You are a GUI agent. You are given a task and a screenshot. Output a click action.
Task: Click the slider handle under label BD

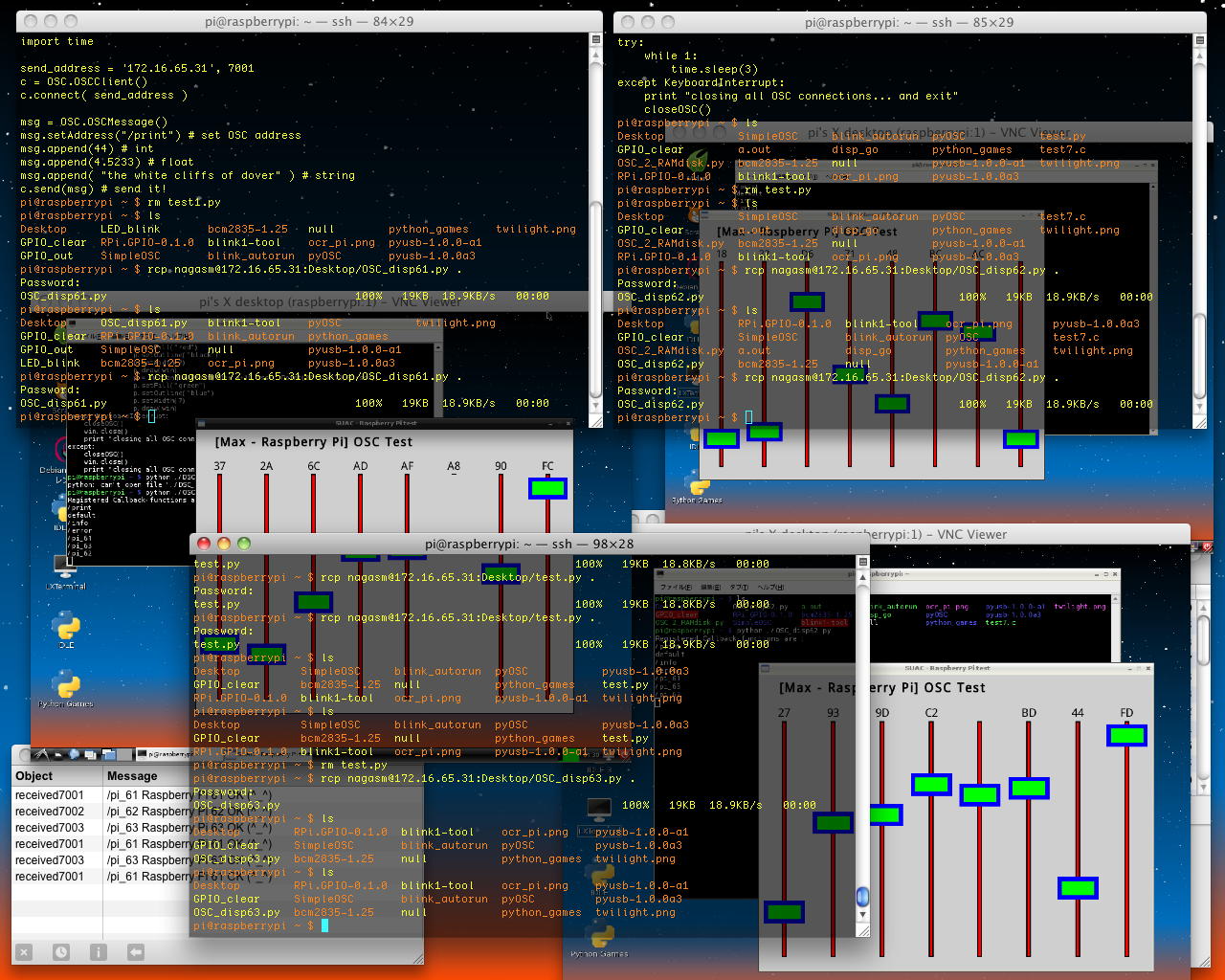pyautogui.click(x=1029, y=789)
